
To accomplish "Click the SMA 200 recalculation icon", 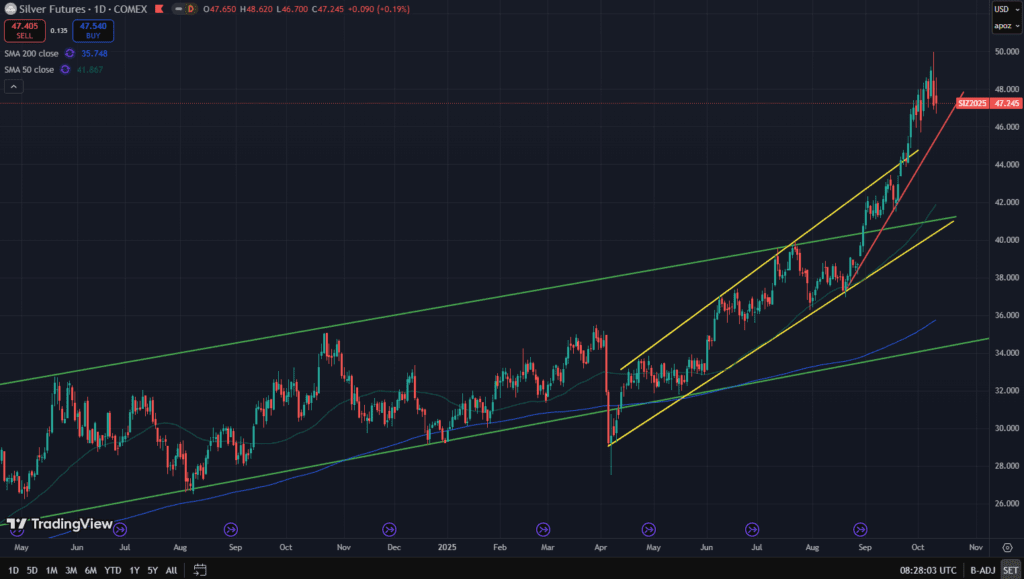I will point(70,53).
